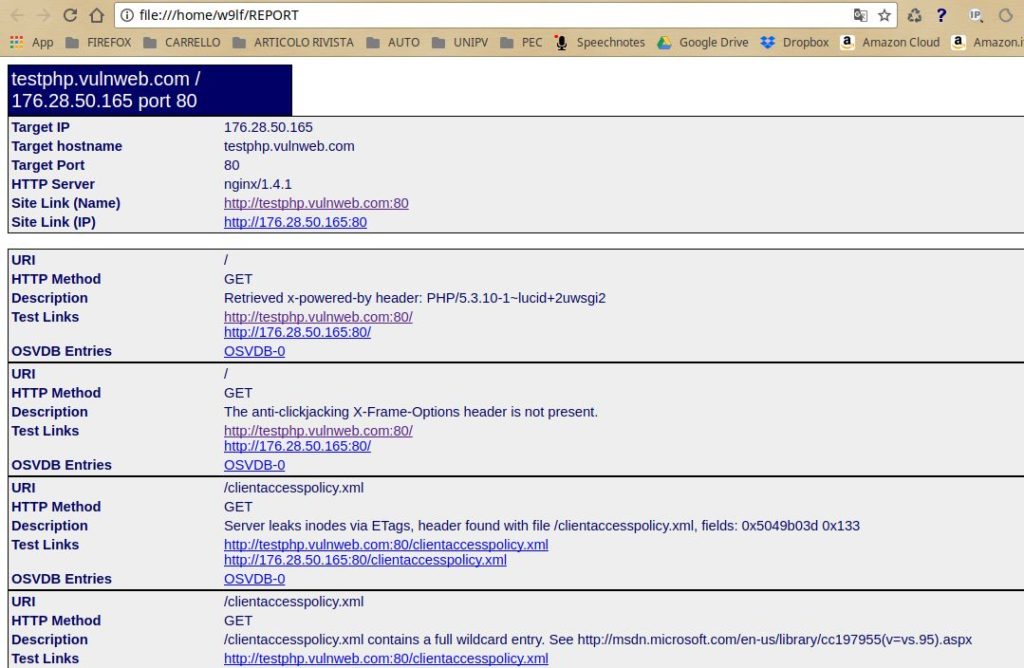Click the browser forward arrow
1024x668 pixels.
point(43,15)
